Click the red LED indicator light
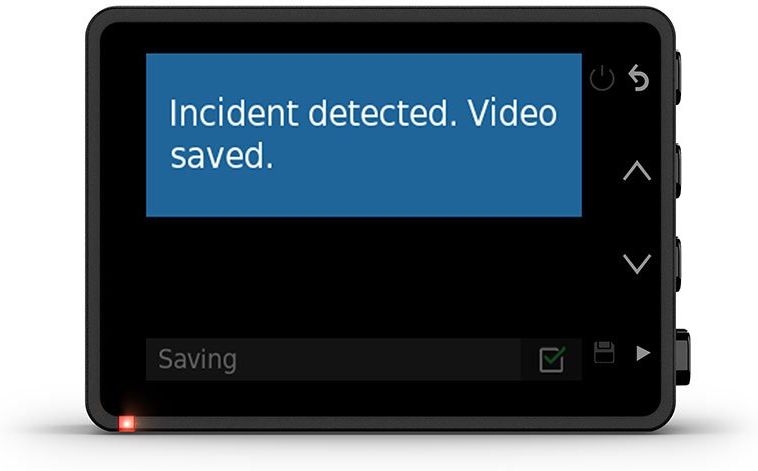Viewport: 758px width, 471px height. (127, 424)
